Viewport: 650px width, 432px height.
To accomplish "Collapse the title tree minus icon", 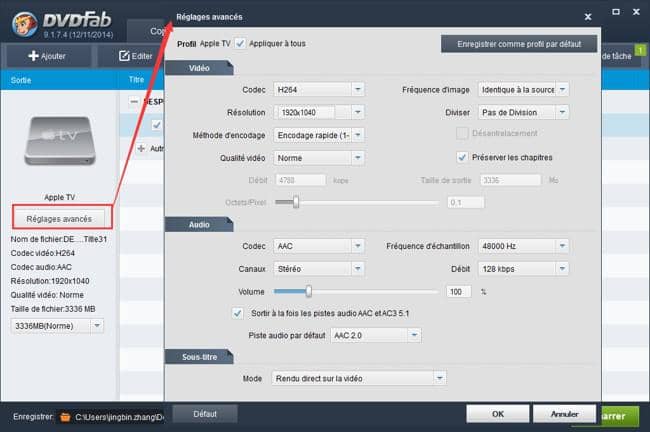I will 134,101.
